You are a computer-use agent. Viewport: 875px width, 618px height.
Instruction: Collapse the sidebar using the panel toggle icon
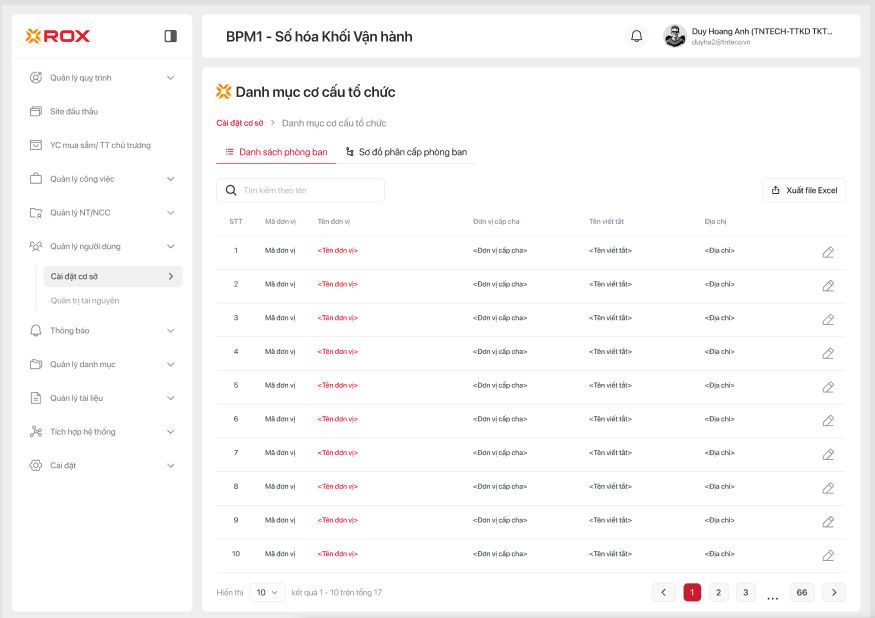pyautogui.click(x=170, y=36)
